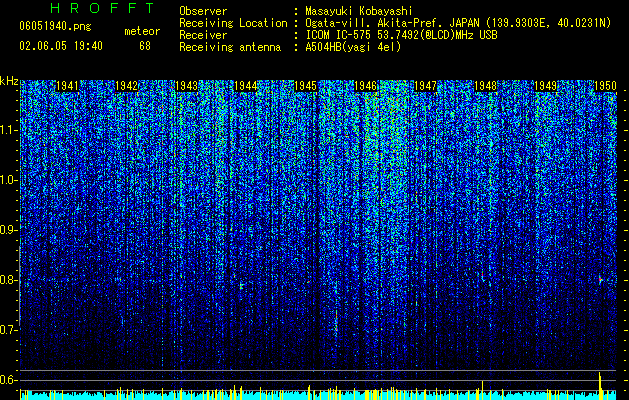Click the Receiver field label
Image resolution: width=629 pixels, height=400 pixels.
(203, 35)
